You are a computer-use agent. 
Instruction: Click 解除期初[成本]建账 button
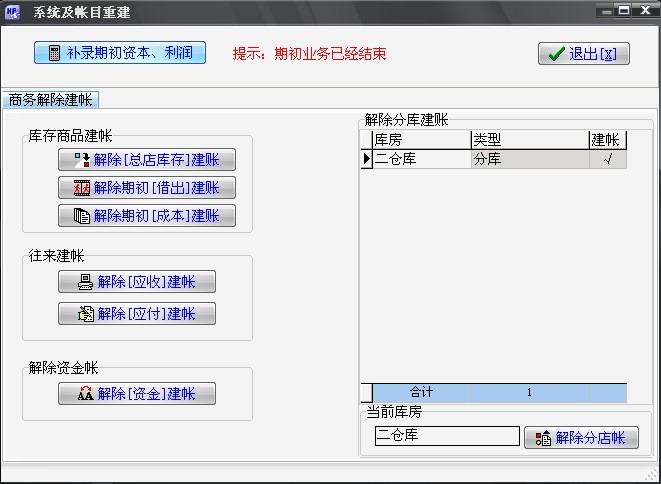(147, 216)
